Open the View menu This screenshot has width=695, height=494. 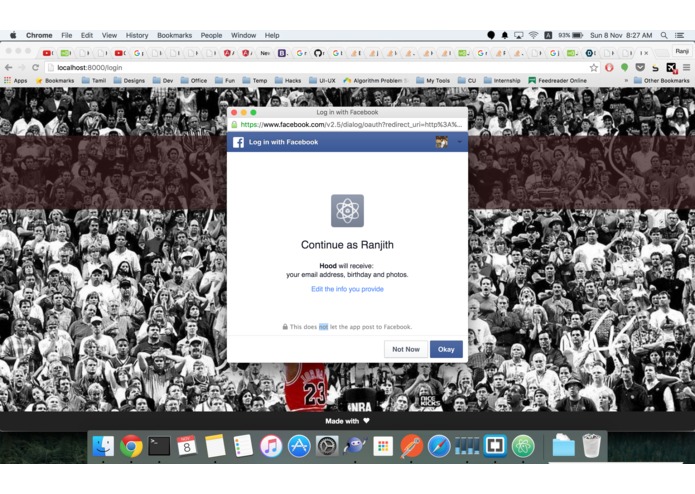(109, 35)
